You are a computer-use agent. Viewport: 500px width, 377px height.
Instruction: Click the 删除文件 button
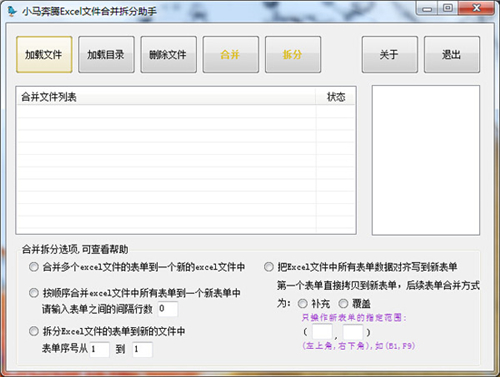click(168, 54)
